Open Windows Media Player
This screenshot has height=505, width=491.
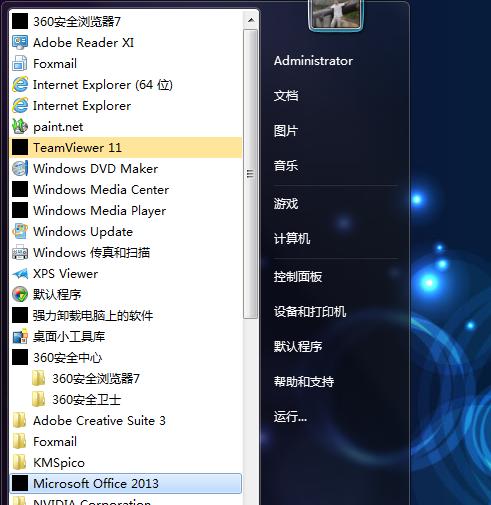(x=126, y=211)
